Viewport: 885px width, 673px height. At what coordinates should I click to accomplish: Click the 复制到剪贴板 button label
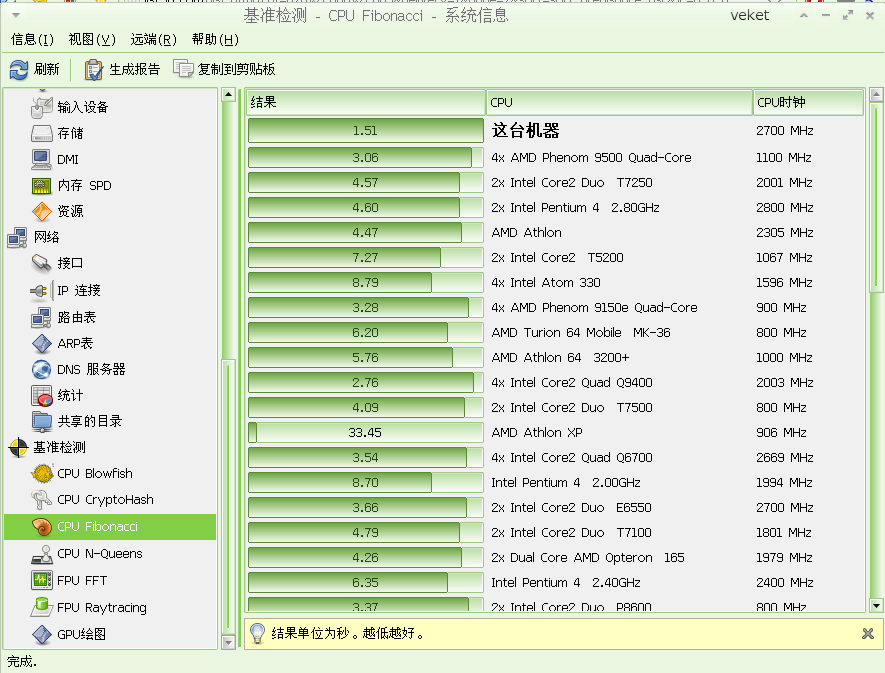point(236,69)
